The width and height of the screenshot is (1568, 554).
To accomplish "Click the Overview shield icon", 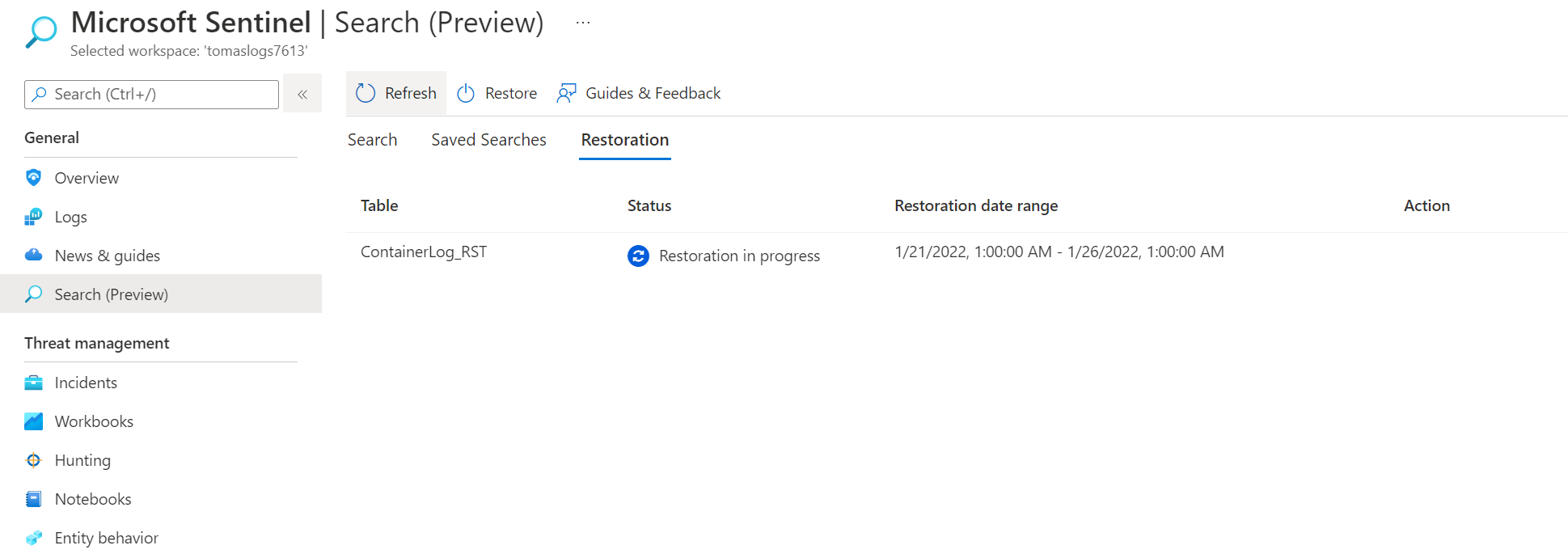I will pos(33,178).
